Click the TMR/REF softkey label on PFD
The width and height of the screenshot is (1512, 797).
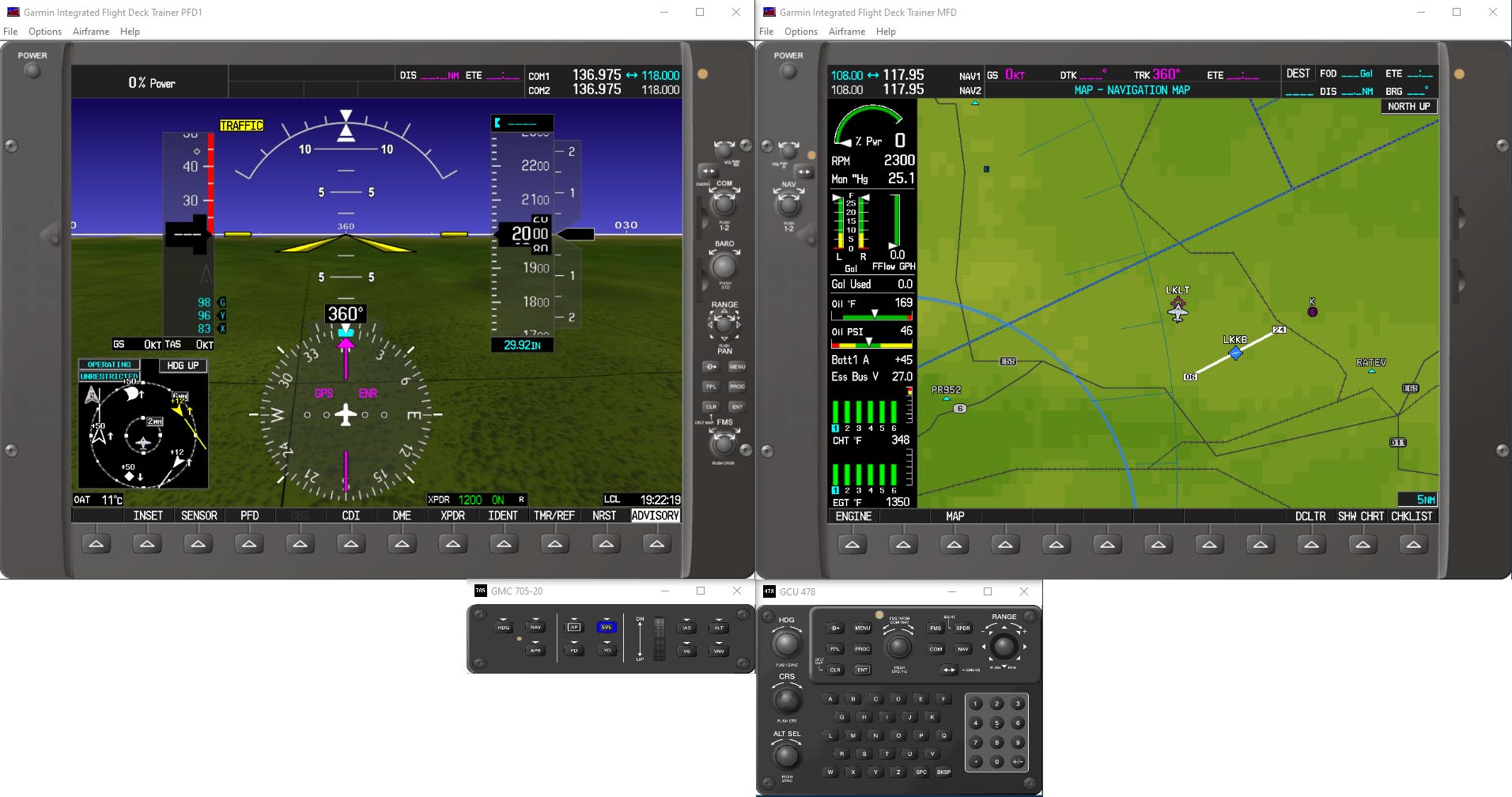coord(554,516)
